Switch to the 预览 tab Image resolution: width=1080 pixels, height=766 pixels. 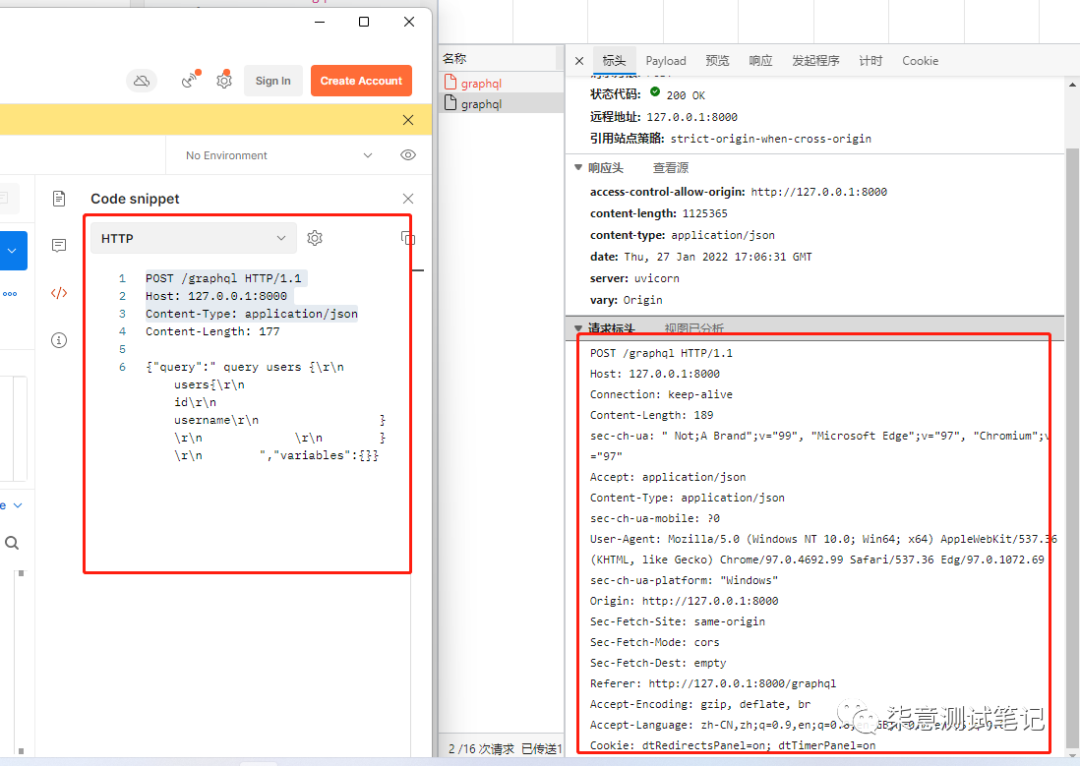(717, 61)
